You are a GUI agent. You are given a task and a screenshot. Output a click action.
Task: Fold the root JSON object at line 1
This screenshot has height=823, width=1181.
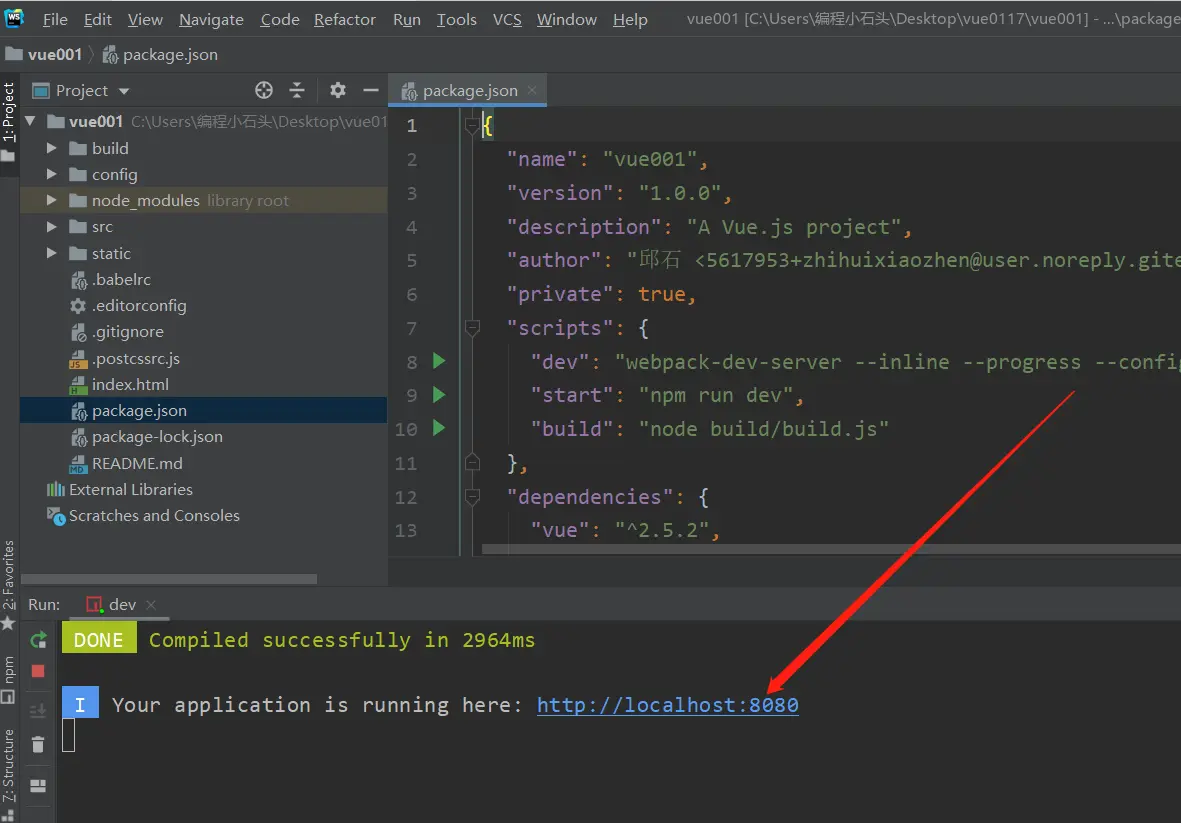point(472,125)
